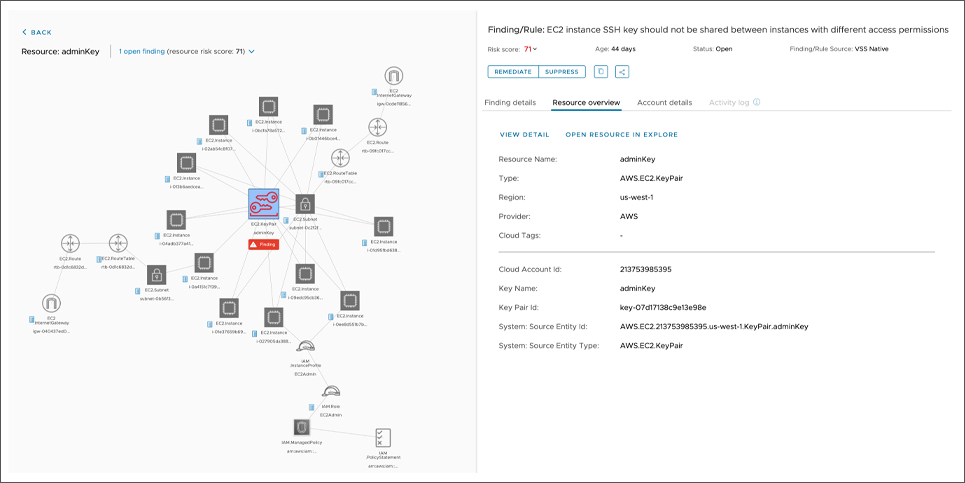Switch to the Finding details tab
Viewport: 965px width, 483px height.
[510, 102]
